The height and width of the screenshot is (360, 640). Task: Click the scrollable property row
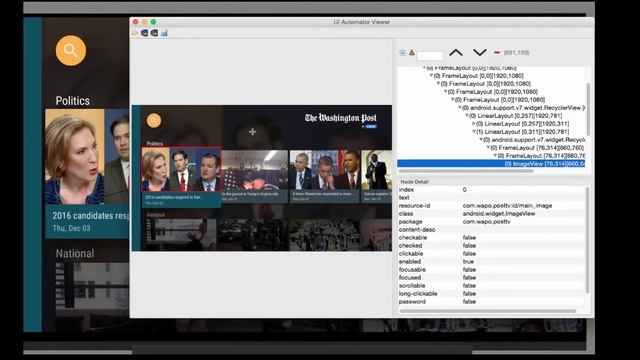(491, 285)
